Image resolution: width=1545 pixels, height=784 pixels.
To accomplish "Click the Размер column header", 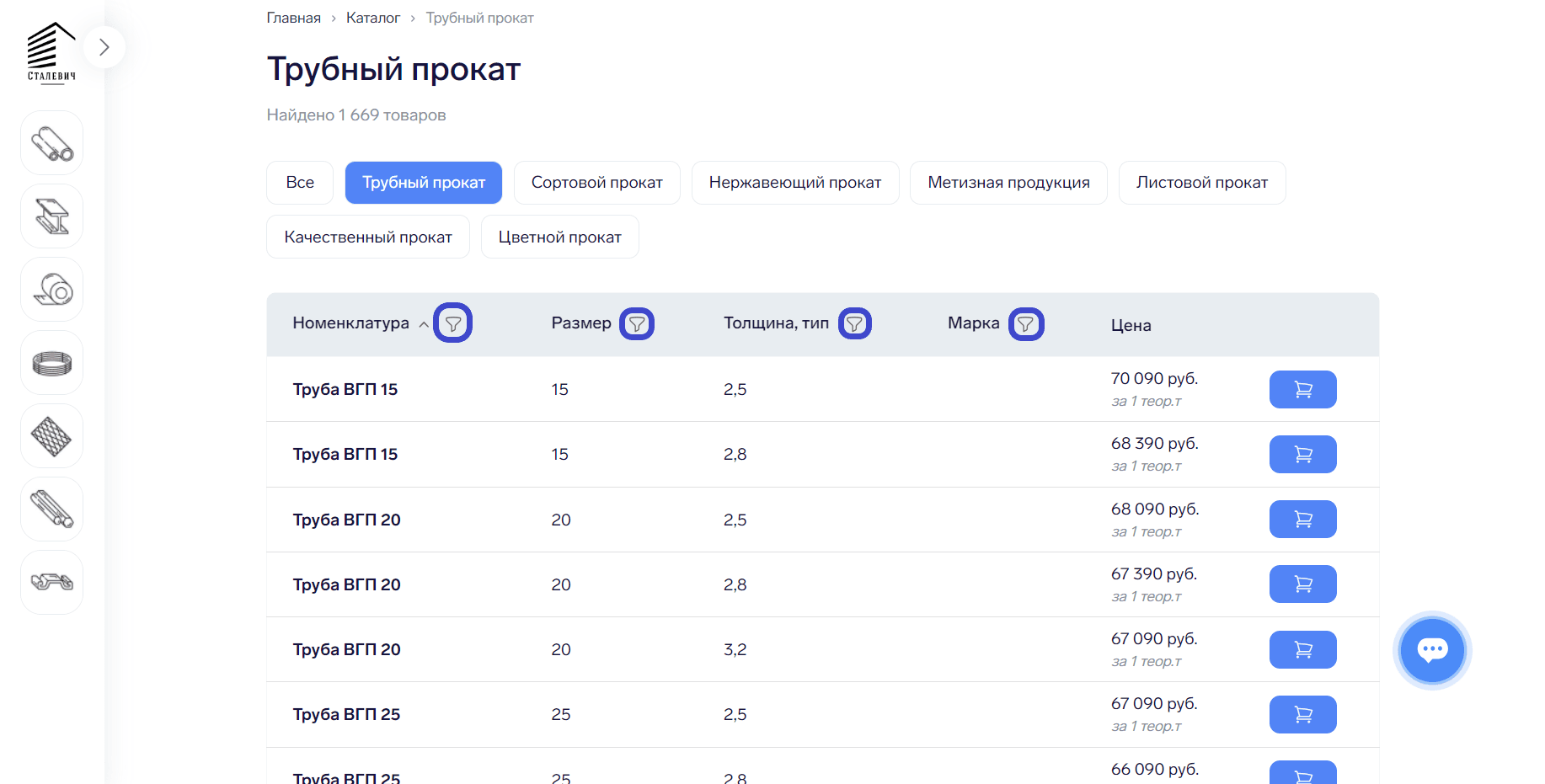I will pos(581,323).
